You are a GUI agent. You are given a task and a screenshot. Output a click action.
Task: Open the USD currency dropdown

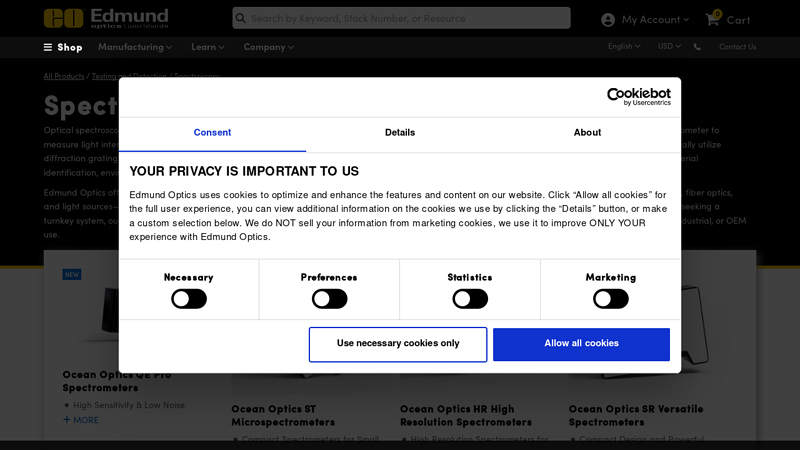point(669,46)
